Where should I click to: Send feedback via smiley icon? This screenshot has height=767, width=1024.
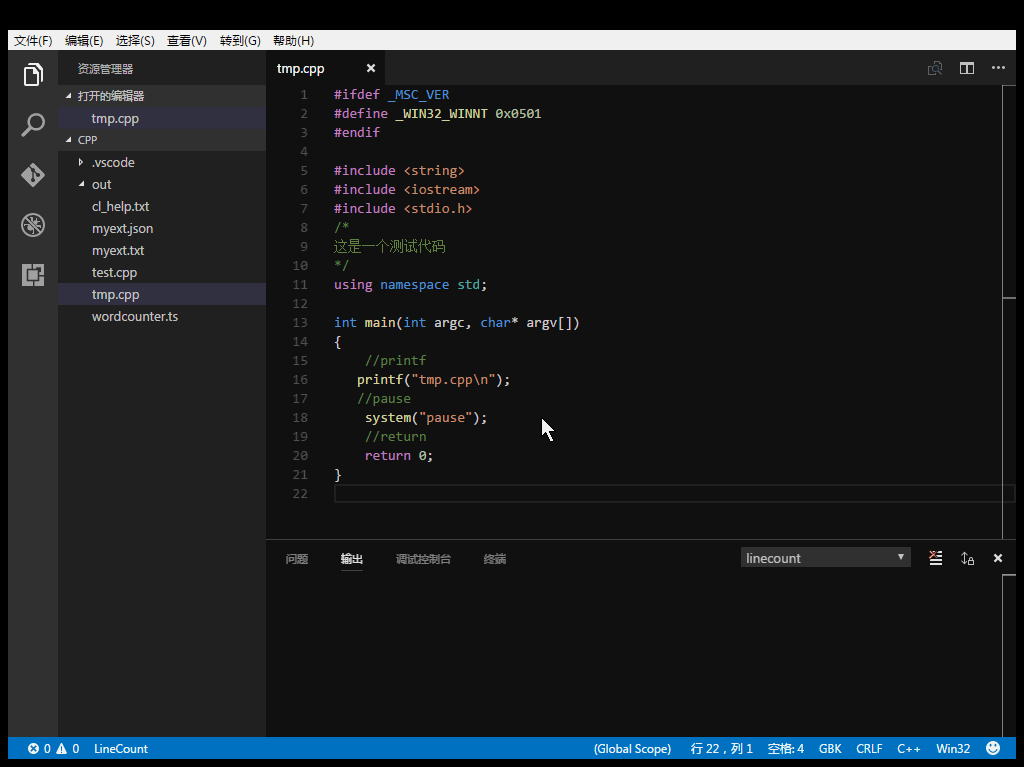[x=993, y=748]
